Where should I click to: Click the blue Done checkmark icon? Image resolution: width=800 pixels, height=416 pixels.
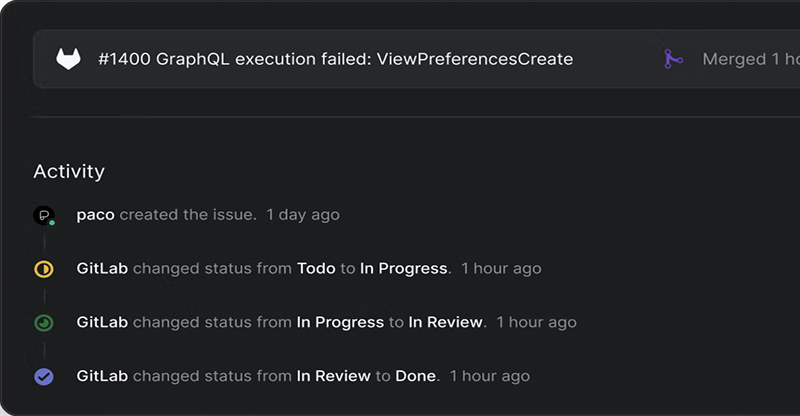(44, 377)
